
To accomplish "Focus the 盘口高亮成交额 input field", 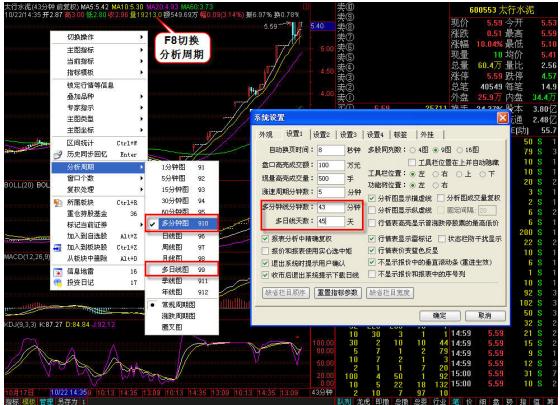I will coord(331,165).
